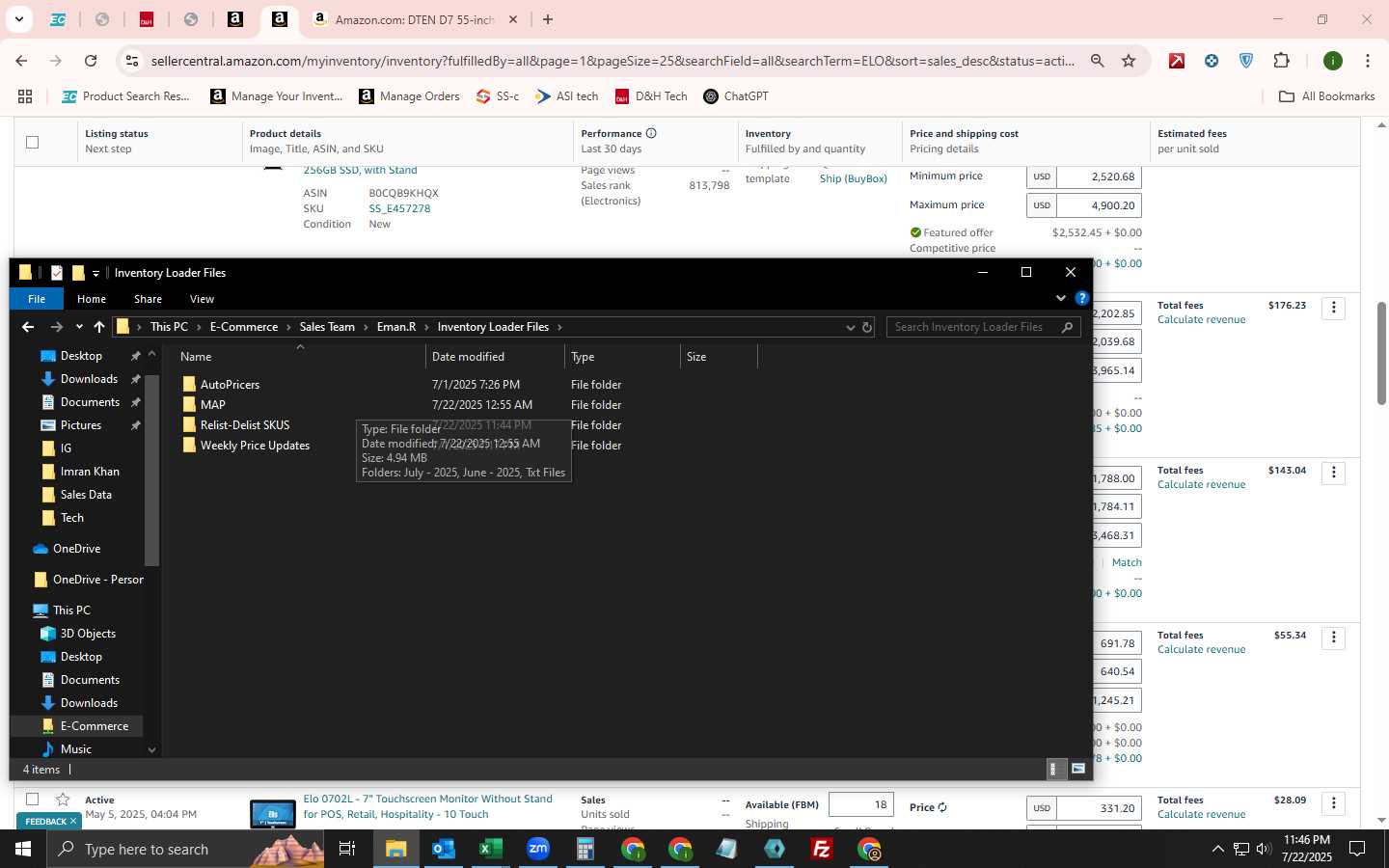Open address bar history dropdown in Explorer
This screenshot has width=1389, height=868.
point(850,327)
